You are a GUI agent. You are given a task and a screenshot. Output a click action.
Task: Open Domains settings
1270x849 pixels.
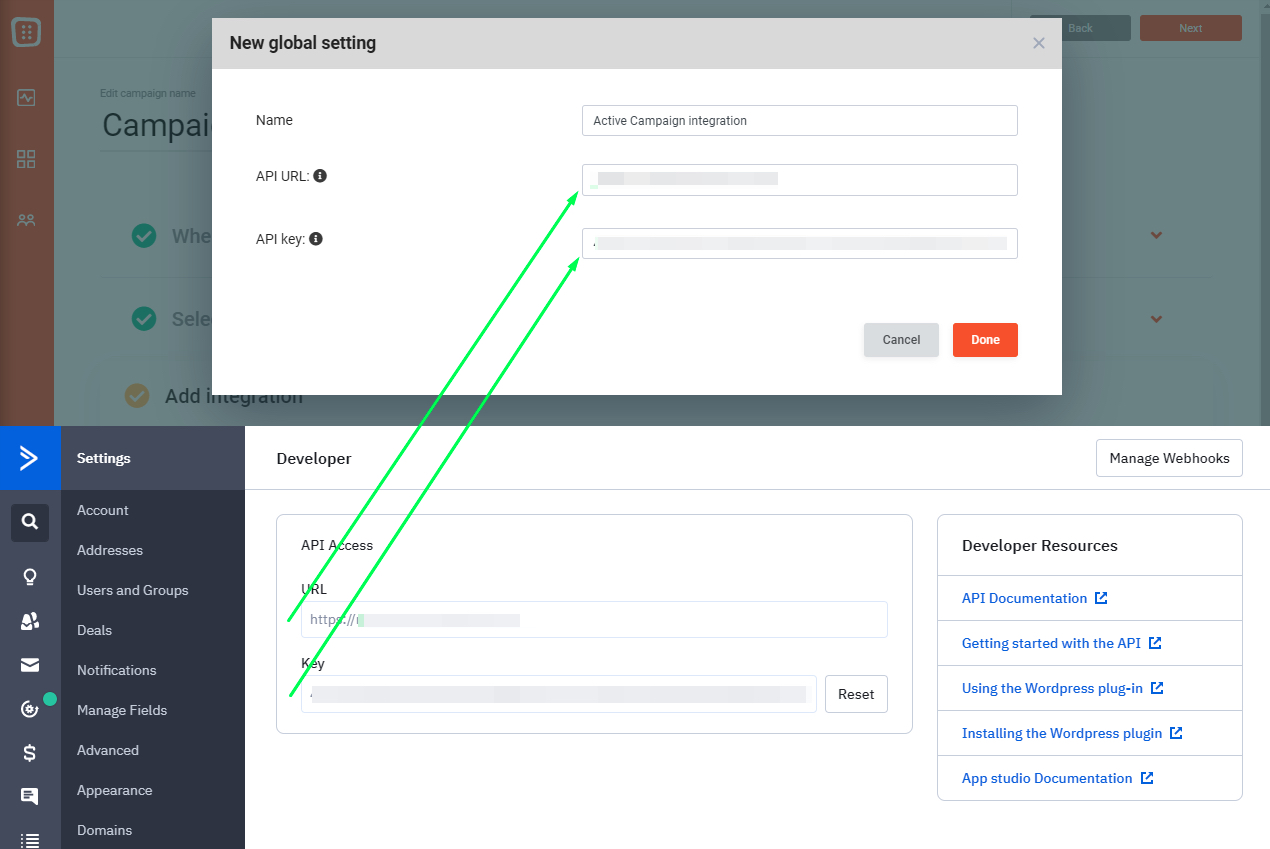coord(105,830)
